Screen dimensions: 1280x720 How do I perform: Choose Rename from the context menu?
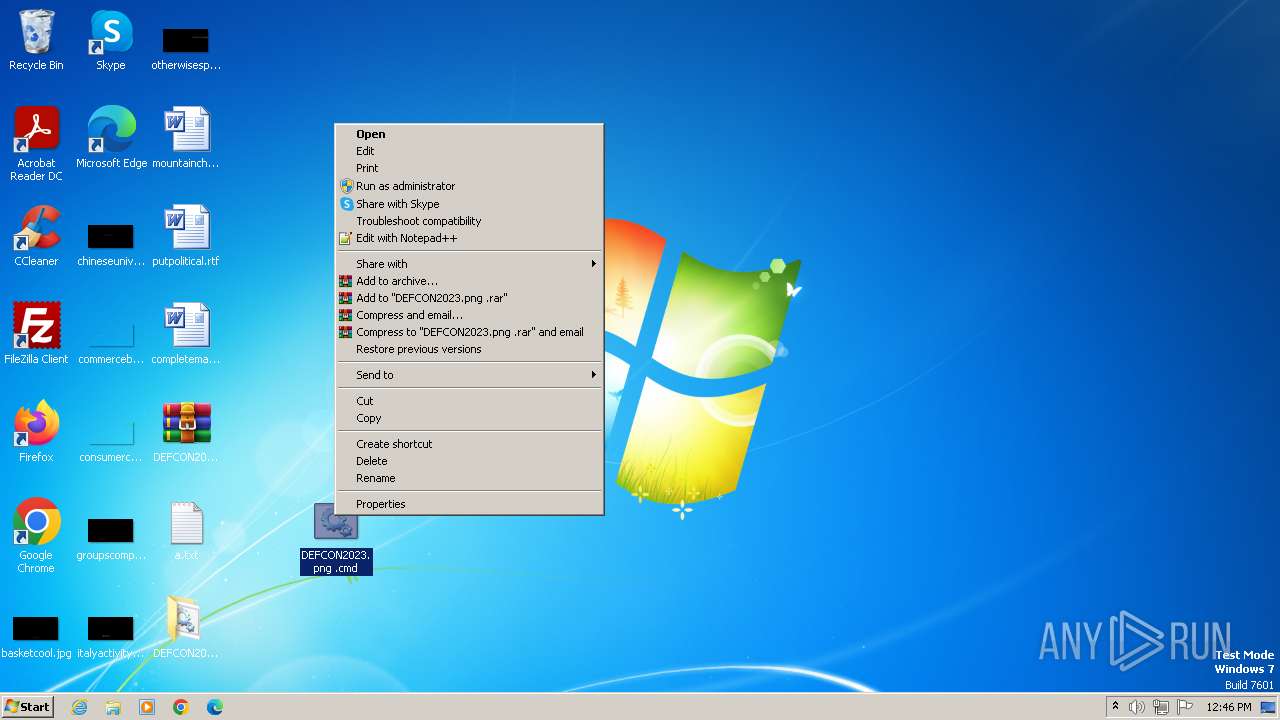pos(469,478)
